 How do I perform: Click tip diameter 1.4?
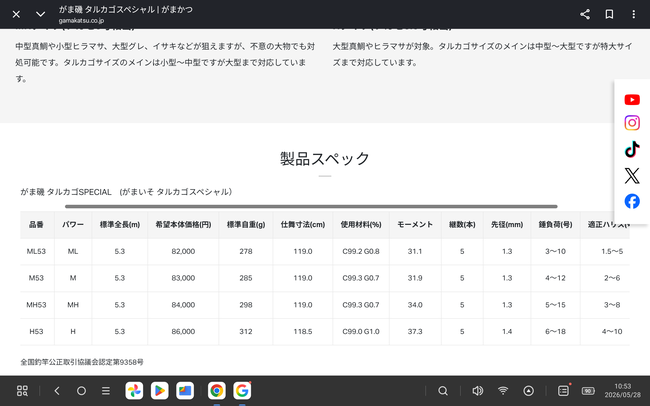pyautogui.click(x=507, y=332)
